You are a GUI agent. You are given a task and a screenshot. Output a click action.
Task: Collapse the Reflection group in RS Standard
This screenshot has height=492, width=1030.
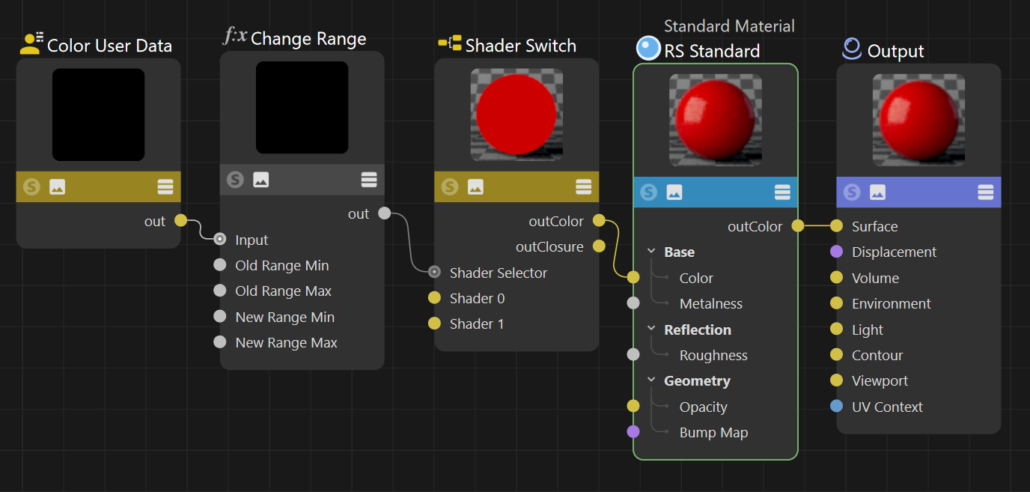[651, 330]
